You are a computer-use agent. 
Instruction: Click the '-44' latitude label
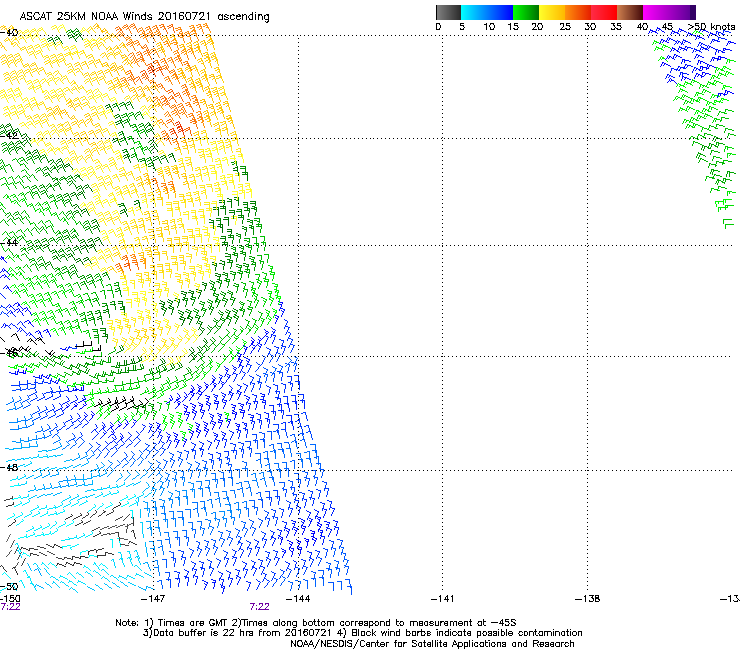(9, 243)
